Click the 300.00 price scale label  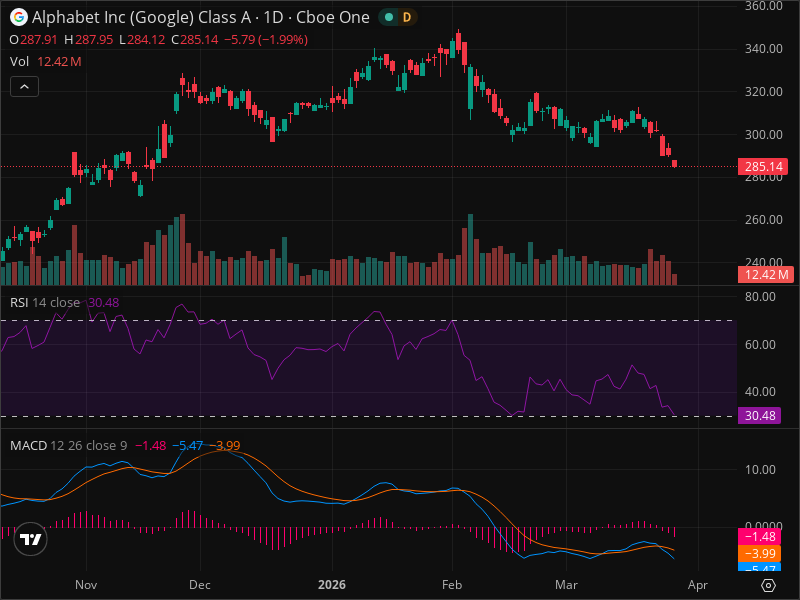[x=763, y=135]
